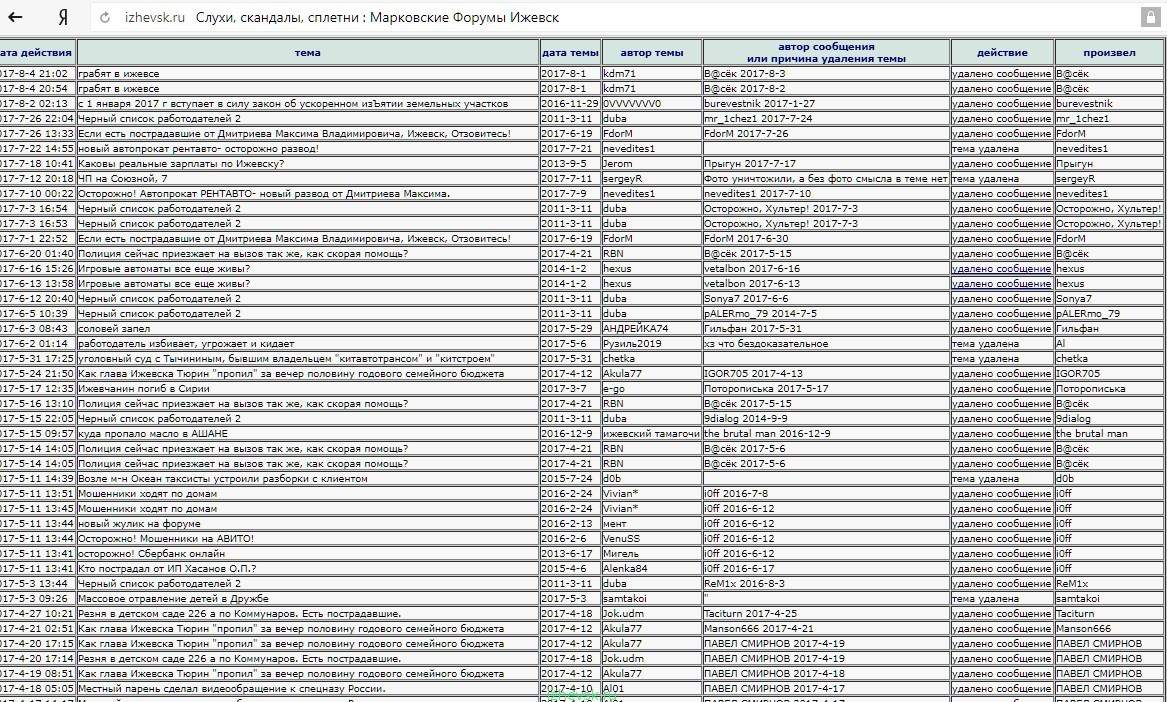Image resolution: width=1167 pixels, height=702 pixels.
Task: Click the 'тема' column header
Action: [x=307, y=53]
